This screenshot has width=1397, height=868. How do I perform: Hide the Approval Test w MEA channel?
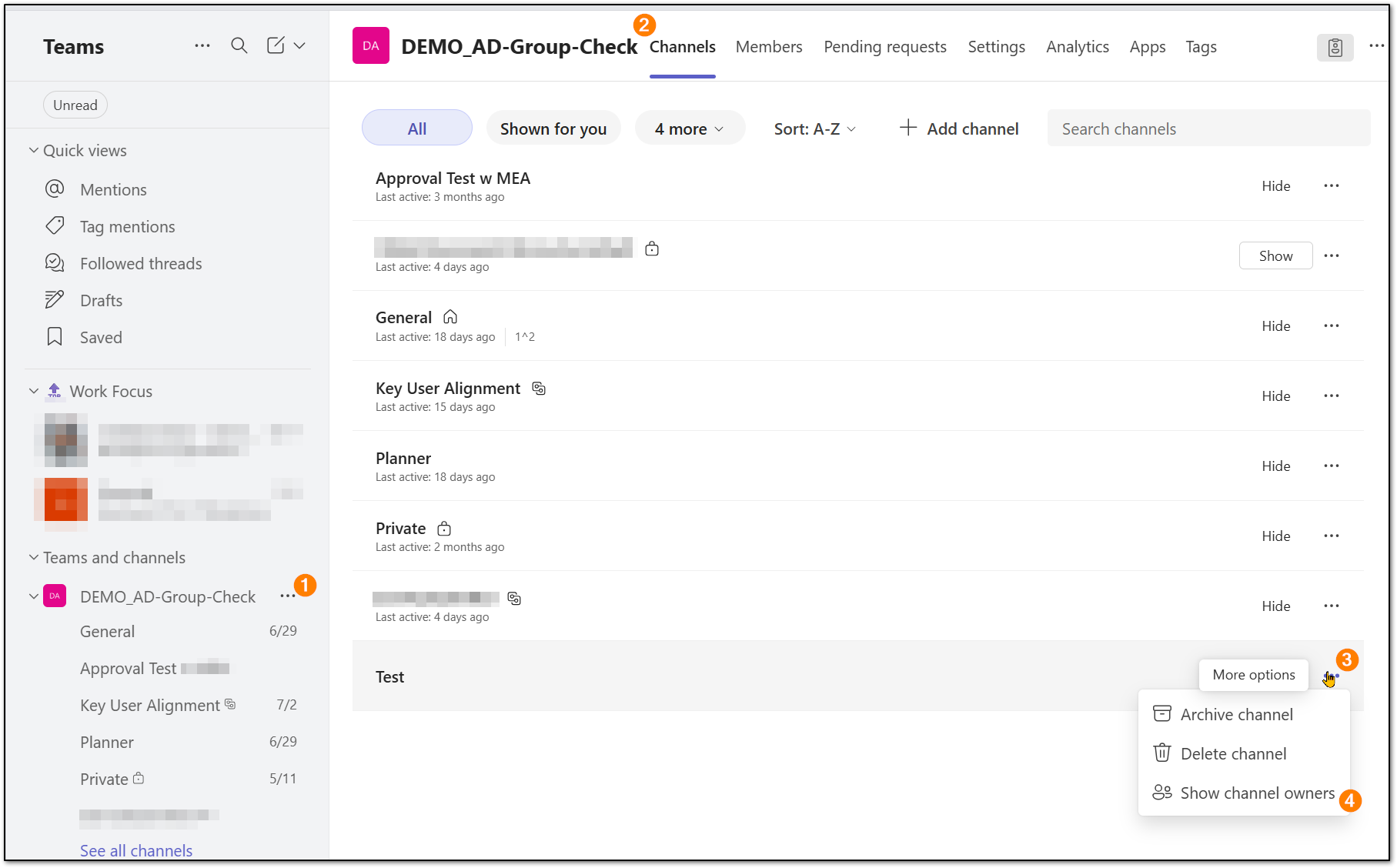coord(1276,185)
